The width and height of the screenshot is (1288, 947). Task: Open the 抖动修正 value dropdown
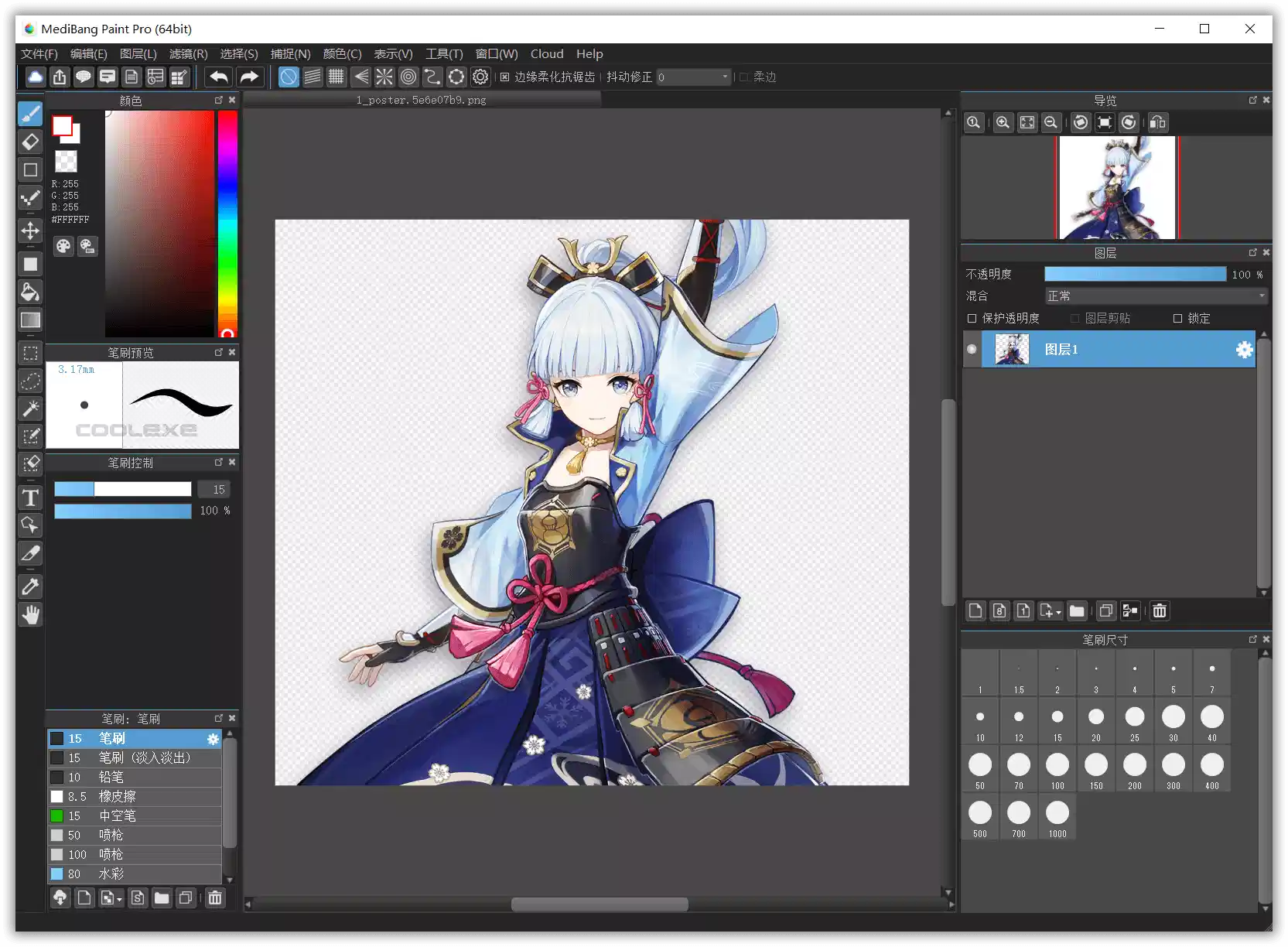click(x=723, y=77)
